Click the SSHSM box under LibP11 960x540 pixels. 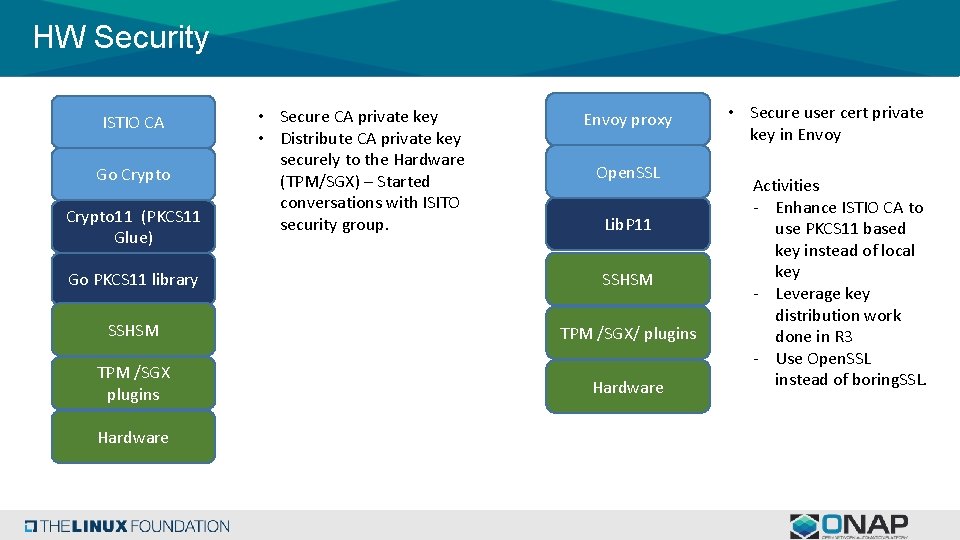(628, 279)
